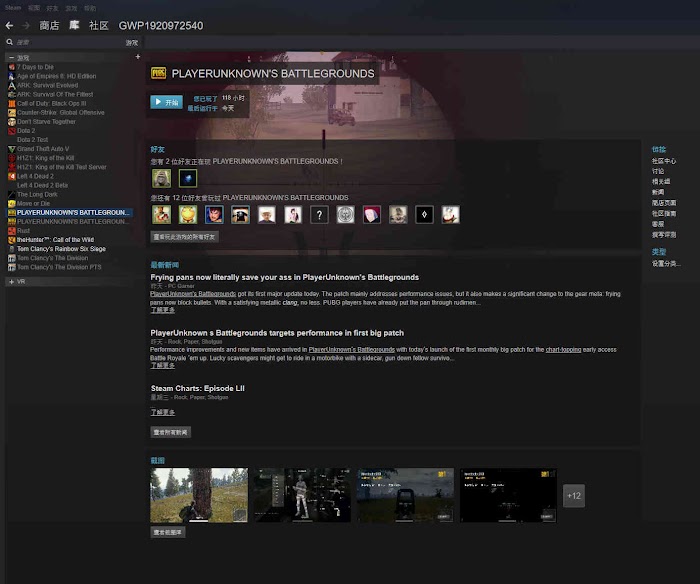700x584 pixels.
Task: Go back with the left arrow
Action: [9, 25]
